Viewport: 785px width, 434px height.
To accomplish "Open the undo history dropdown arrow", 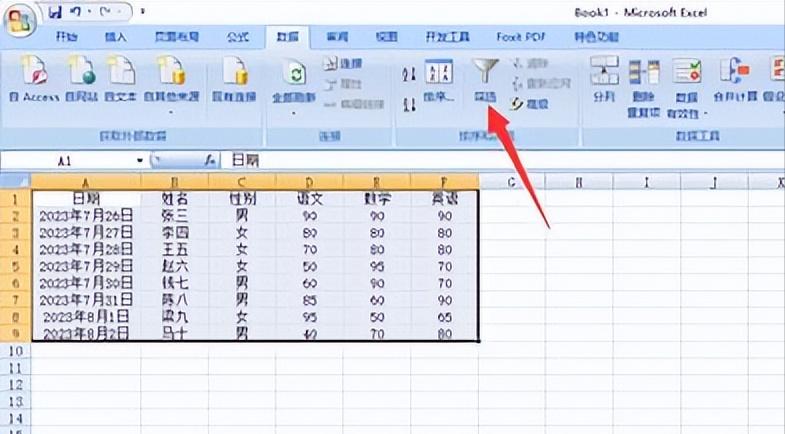I will 88,11.
